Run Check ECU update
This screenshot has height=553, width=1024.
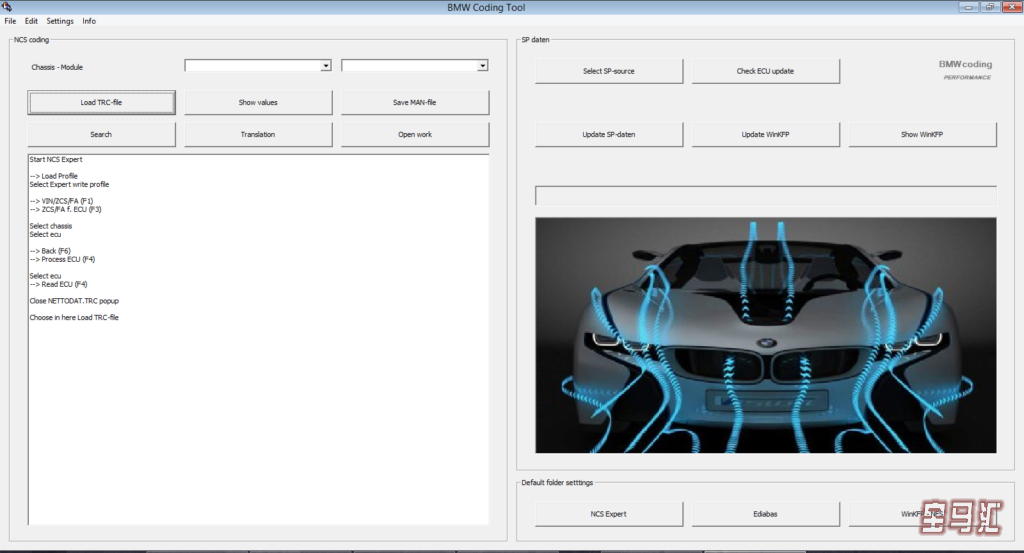point(765,71)
